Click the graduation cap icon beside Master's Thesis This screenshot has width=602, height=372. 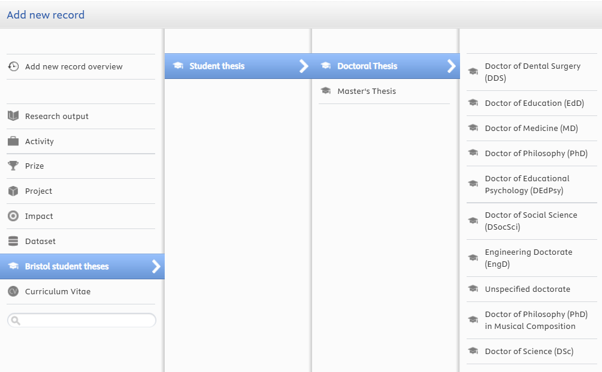[326, 91]
